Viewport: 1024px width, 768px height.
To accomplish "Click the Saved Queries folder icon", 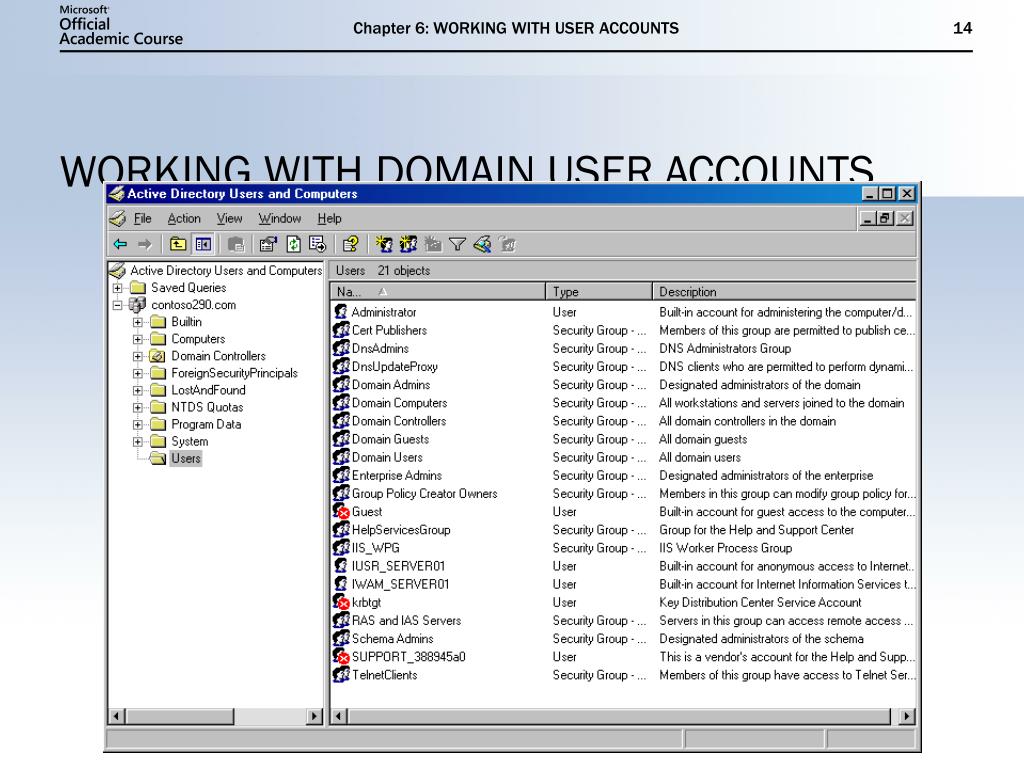I will (x=137, y=288).
